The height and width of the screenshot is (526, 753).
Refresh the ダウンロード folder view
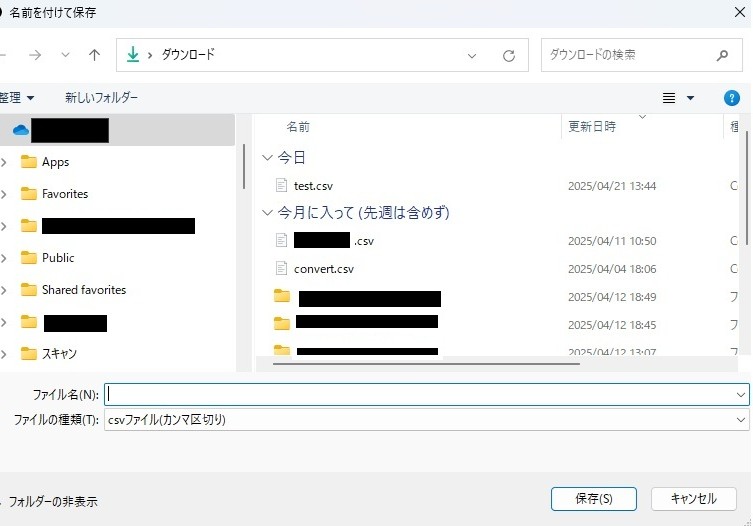[x=509, y=56]
